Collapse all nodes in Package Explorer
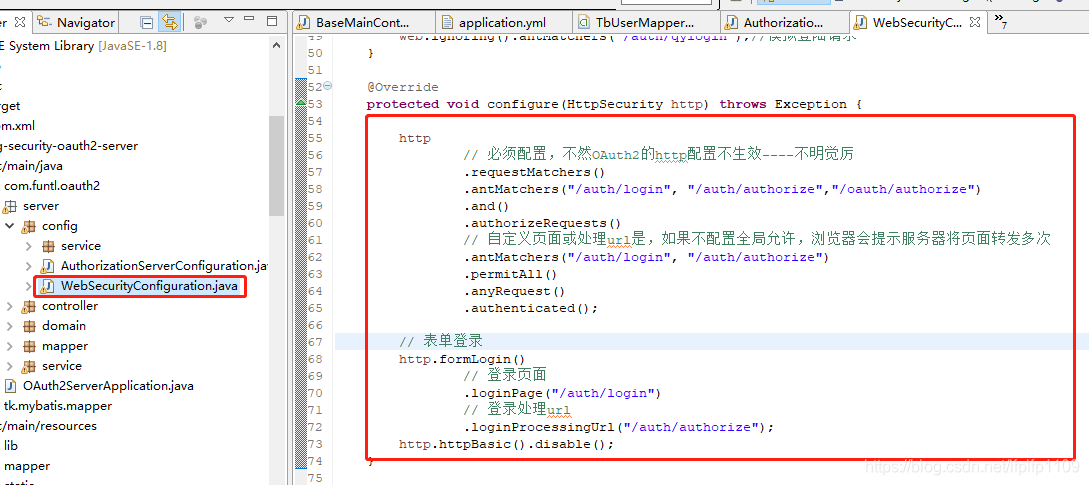The height and width of the screenshot is (485, 1089). point(147,22)
